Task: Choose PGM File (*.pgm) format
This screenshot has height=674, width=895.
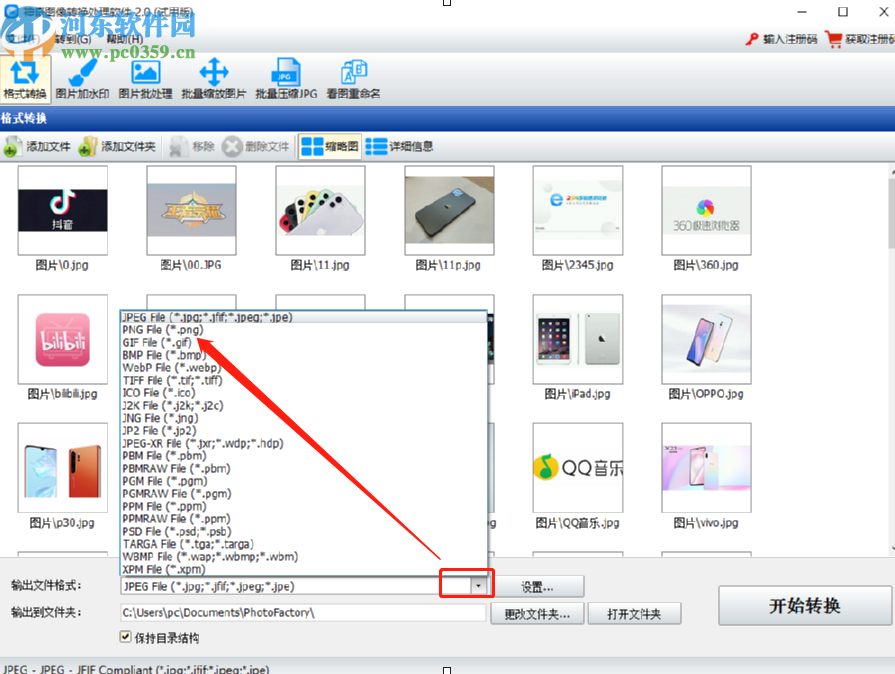Action: click(x=304, y=481)
